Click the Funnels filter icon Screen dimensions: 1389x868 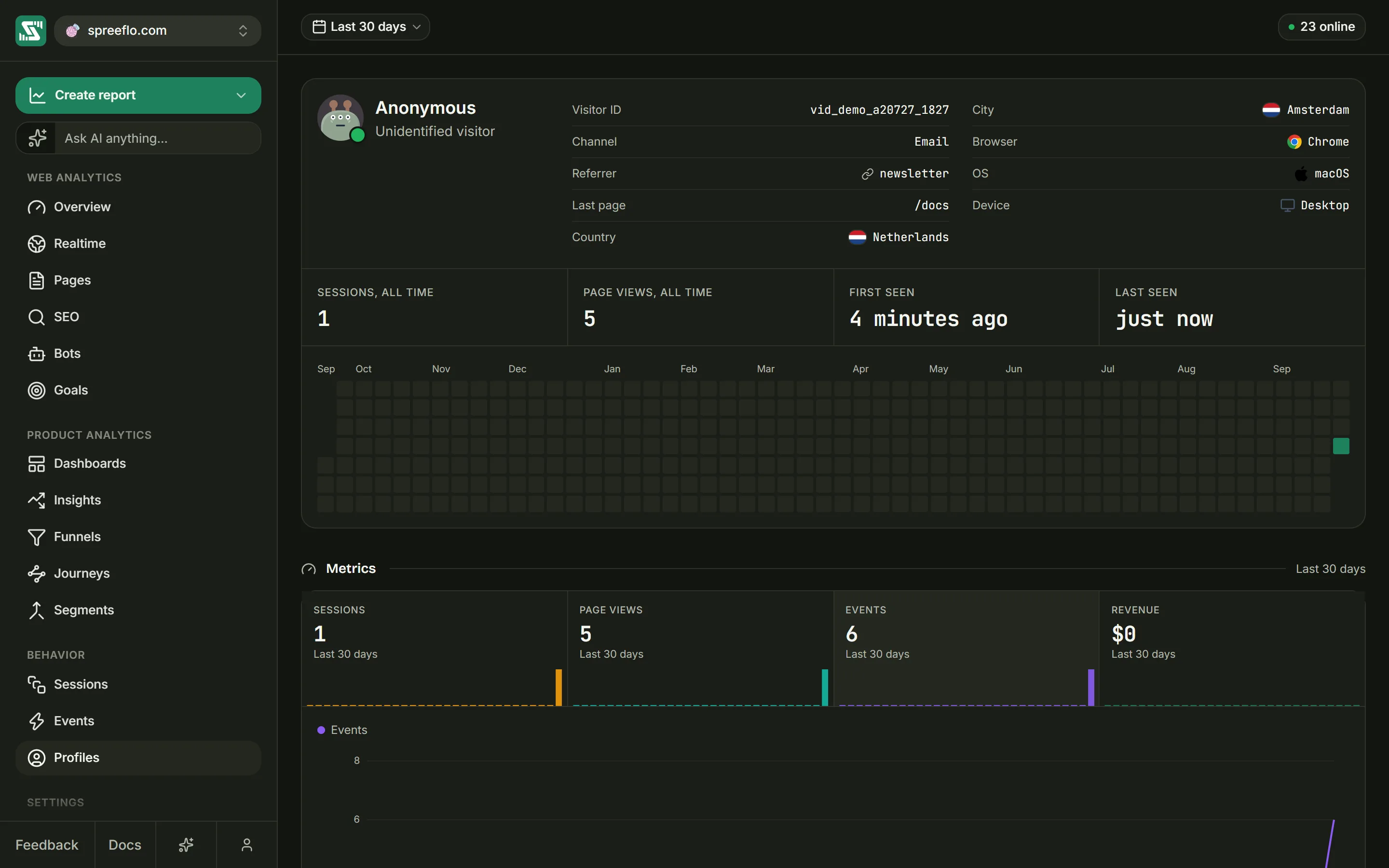click(36, 537)
